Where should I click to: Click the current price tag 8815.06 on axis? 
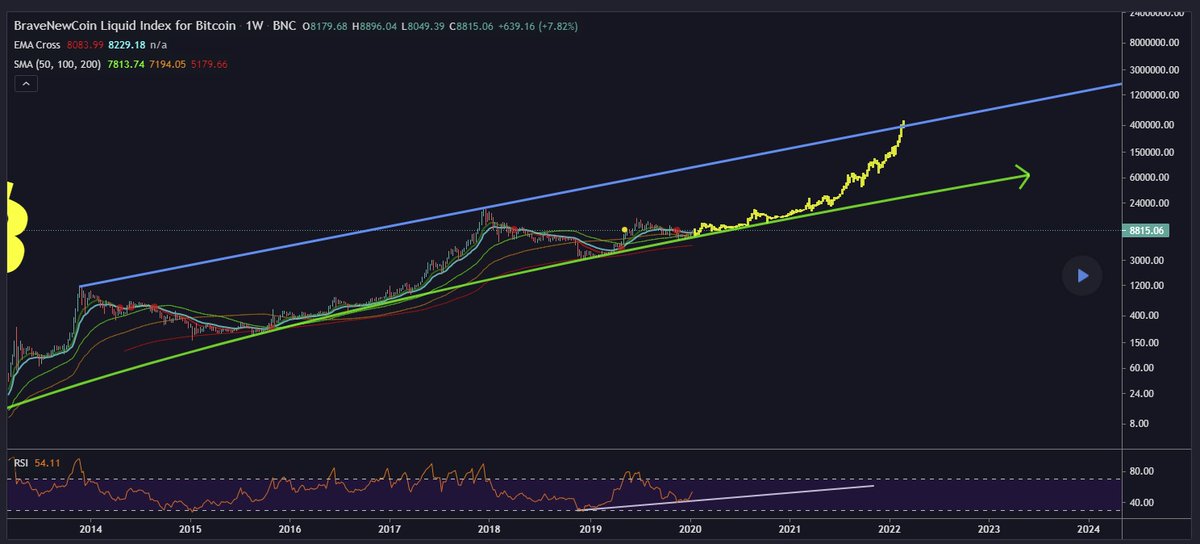[x=1144, y=230]
